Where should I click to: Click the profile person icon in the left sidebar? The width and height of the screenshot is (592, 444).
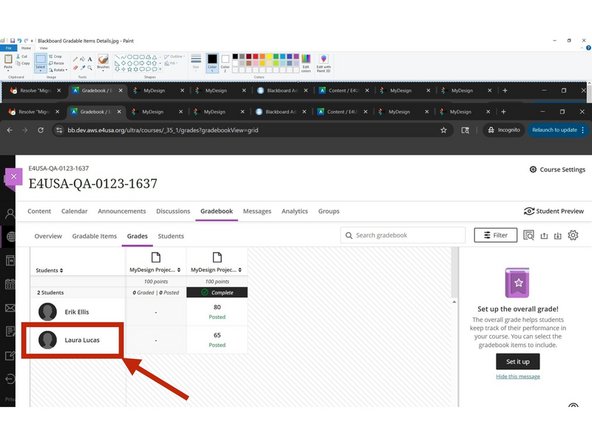(x=10, y=214)
